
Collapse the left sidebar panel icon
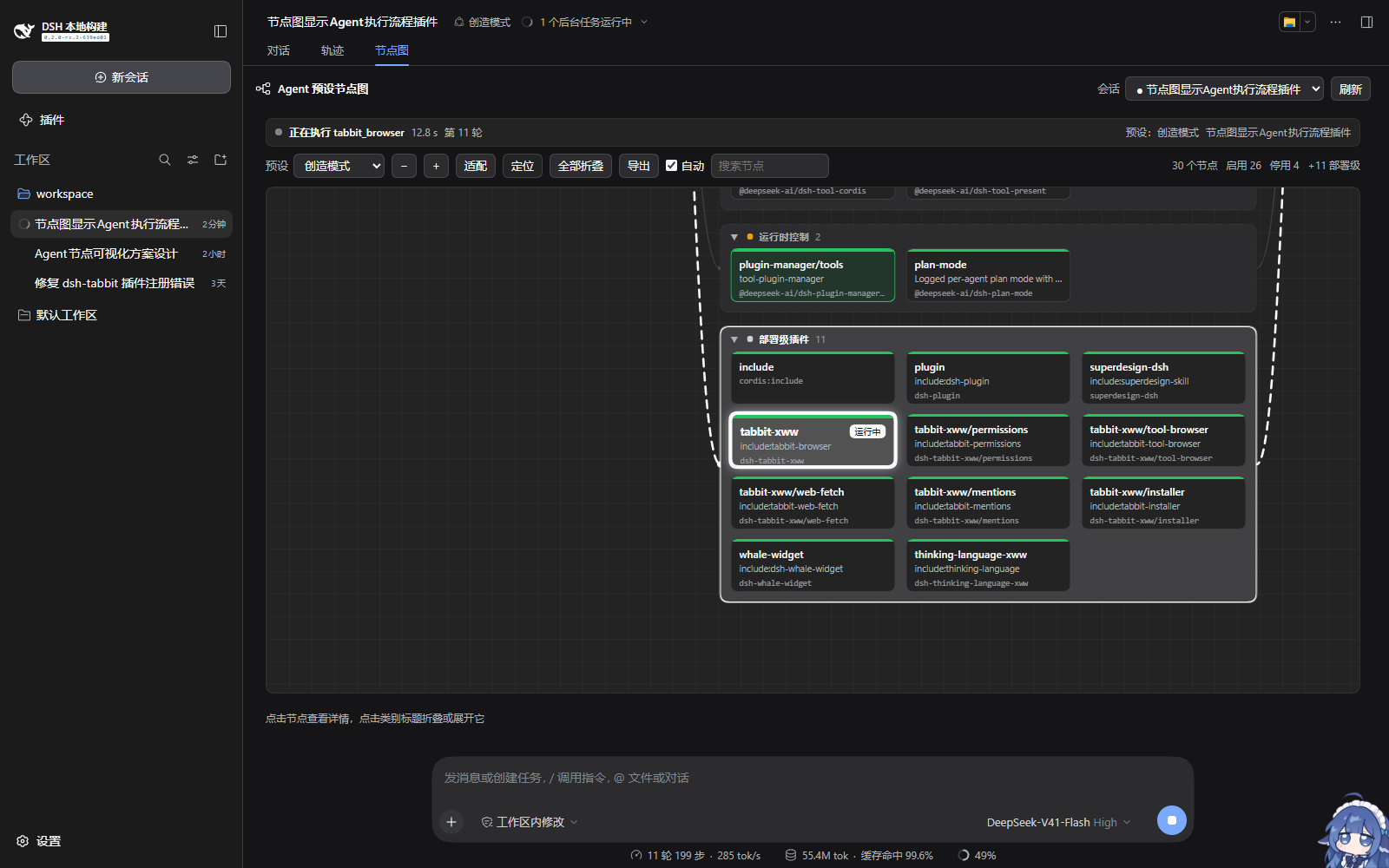221,31
